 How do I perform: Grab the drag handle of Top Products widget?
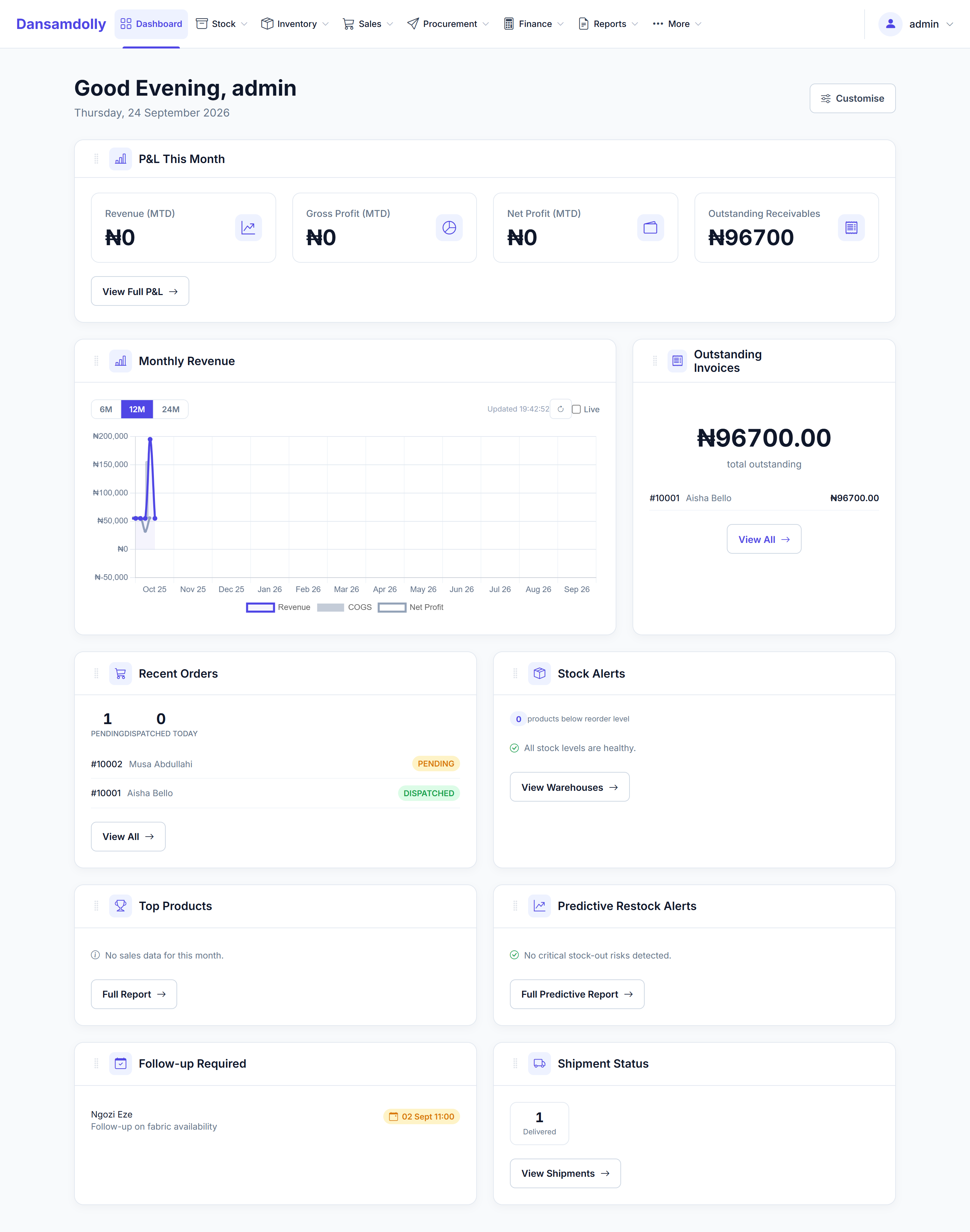pos(96,906)
